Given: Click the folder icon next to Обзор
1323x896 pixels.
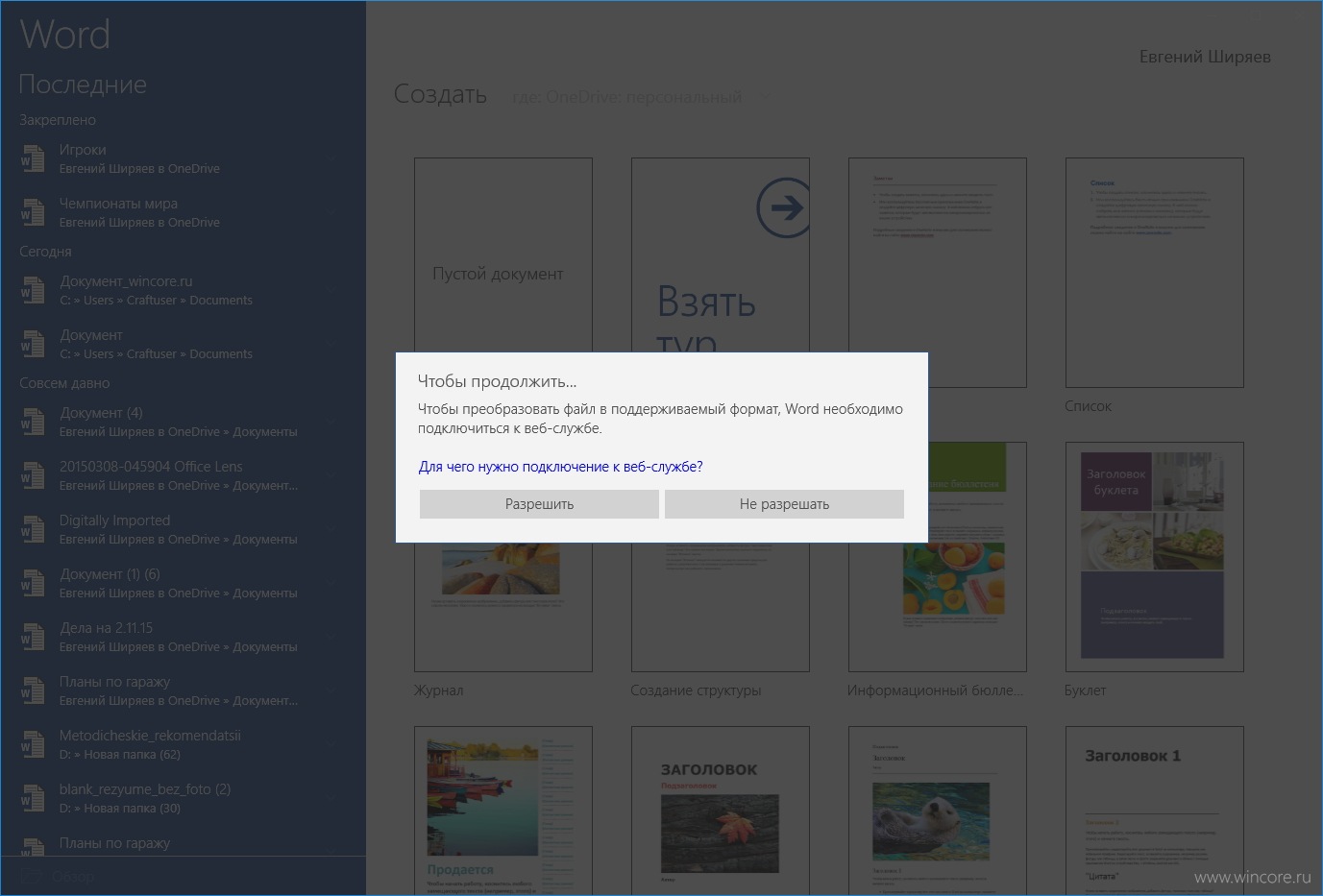Looking at the screenshot, I should [x=30, y=877].
